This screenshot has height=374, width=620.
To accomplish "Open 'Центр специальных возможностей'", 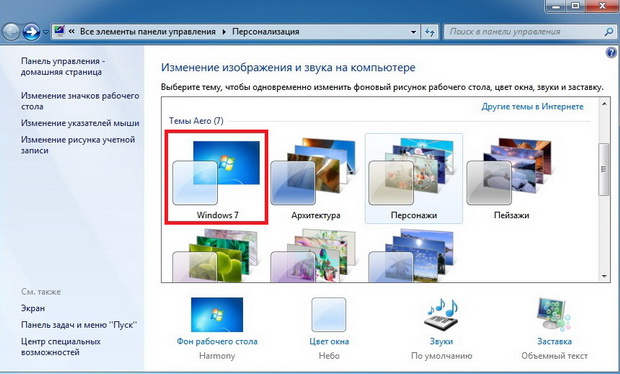I will [x=60, y=347].
